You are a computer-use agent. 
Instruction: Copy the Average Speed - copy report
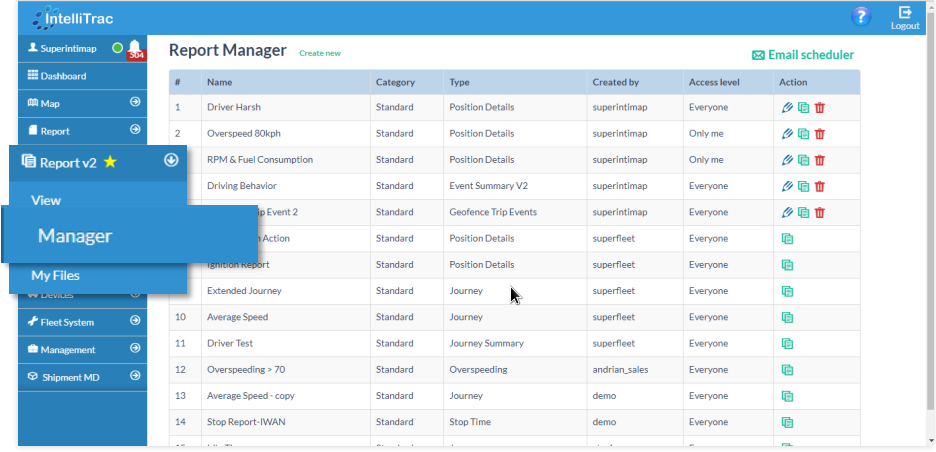tap(787, 396)
